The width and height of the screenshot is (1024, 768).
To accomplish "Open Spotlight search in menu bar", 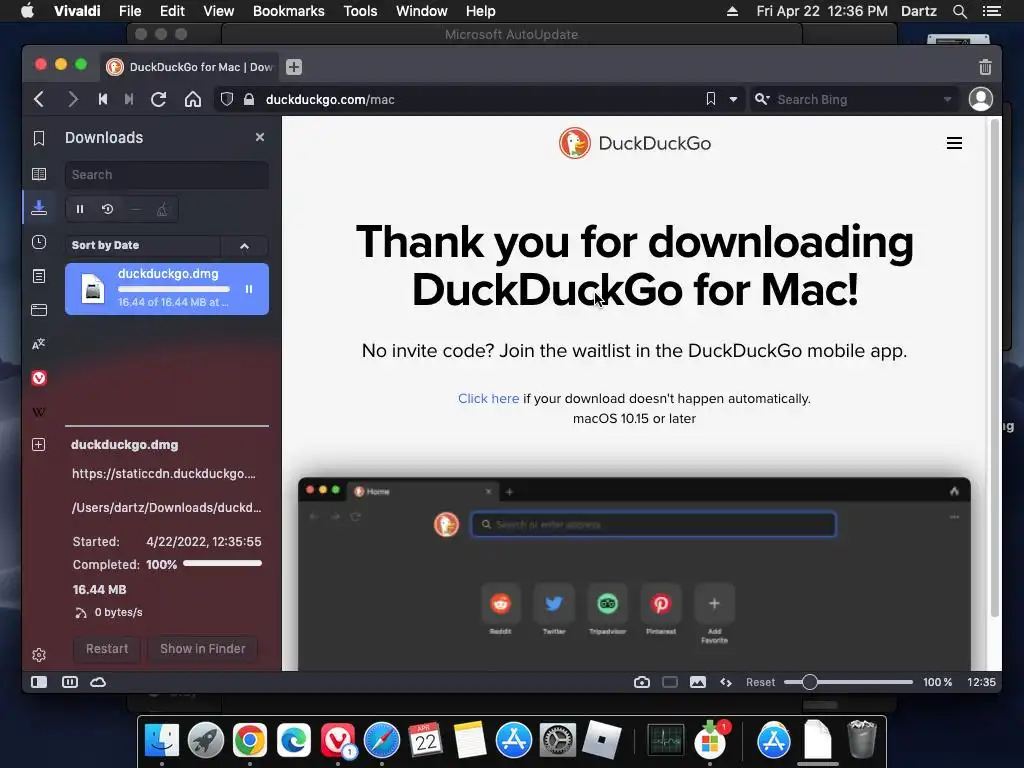I will click(x=959, y=11).
